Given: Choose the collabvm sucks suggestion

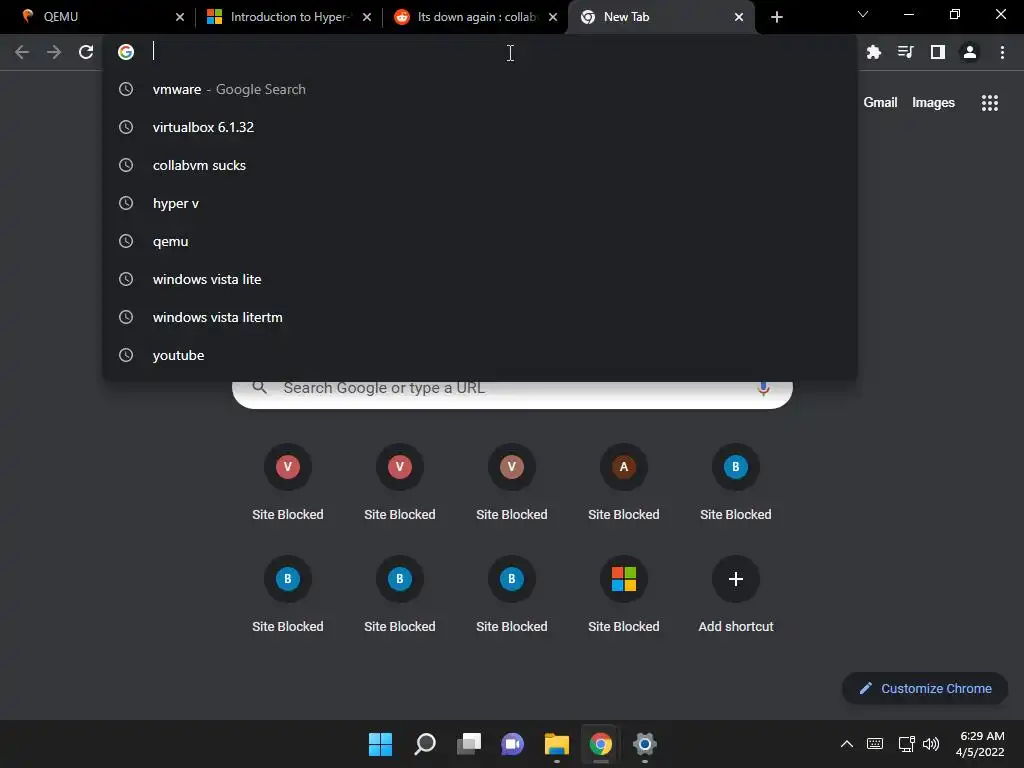Looking at the screenshot, I should [x=480, y=165].
